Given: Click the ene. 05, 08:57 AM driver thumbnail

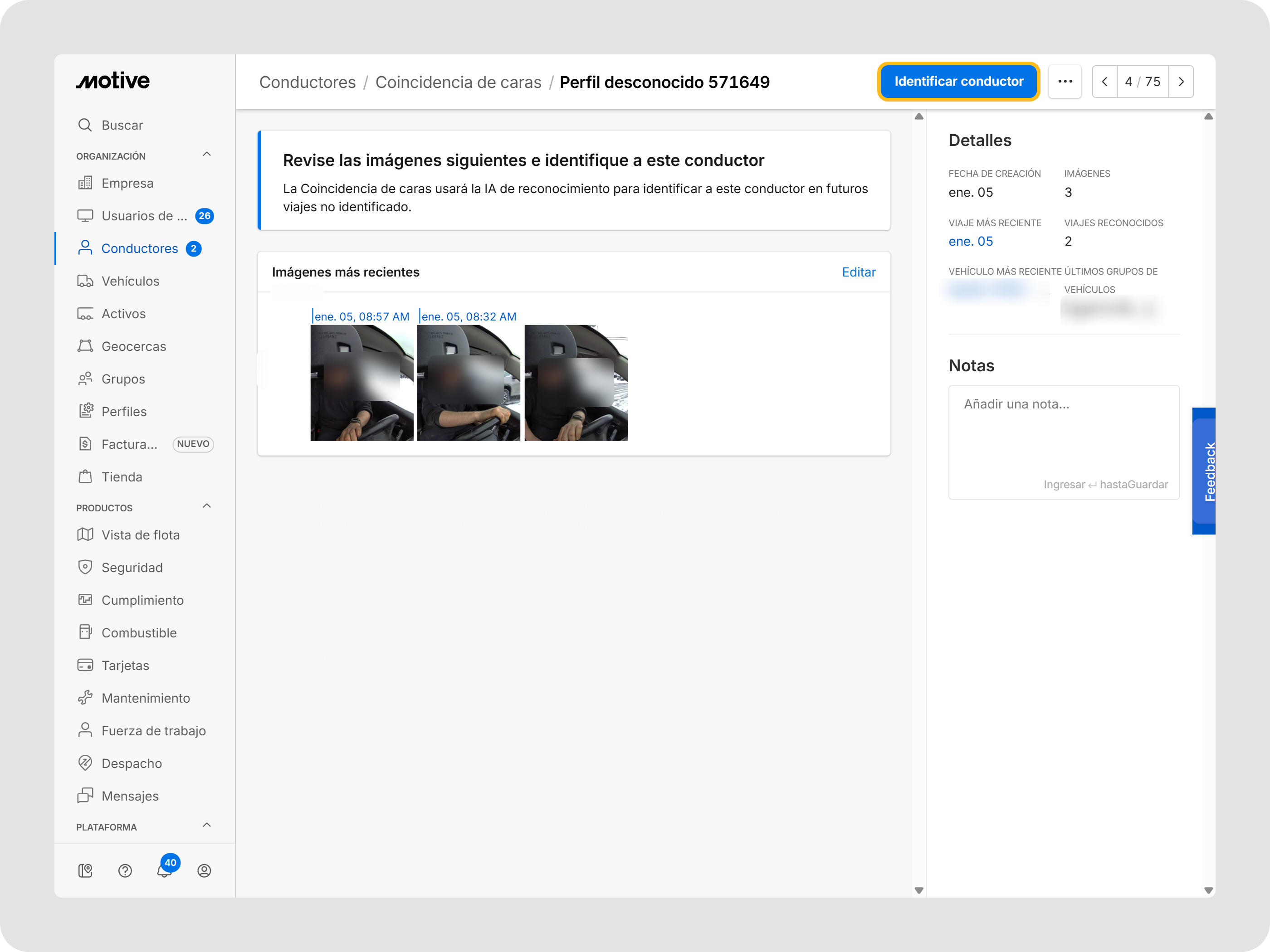Looking at the screenshot, I should 361,383.
